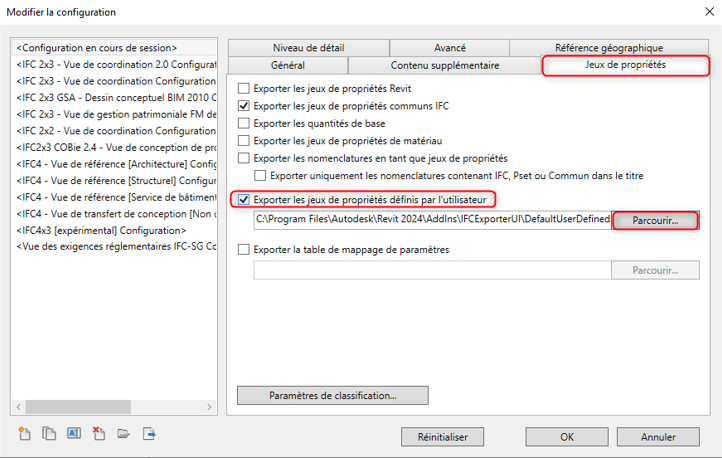Duplicate the selected configuration

point(49,433)
